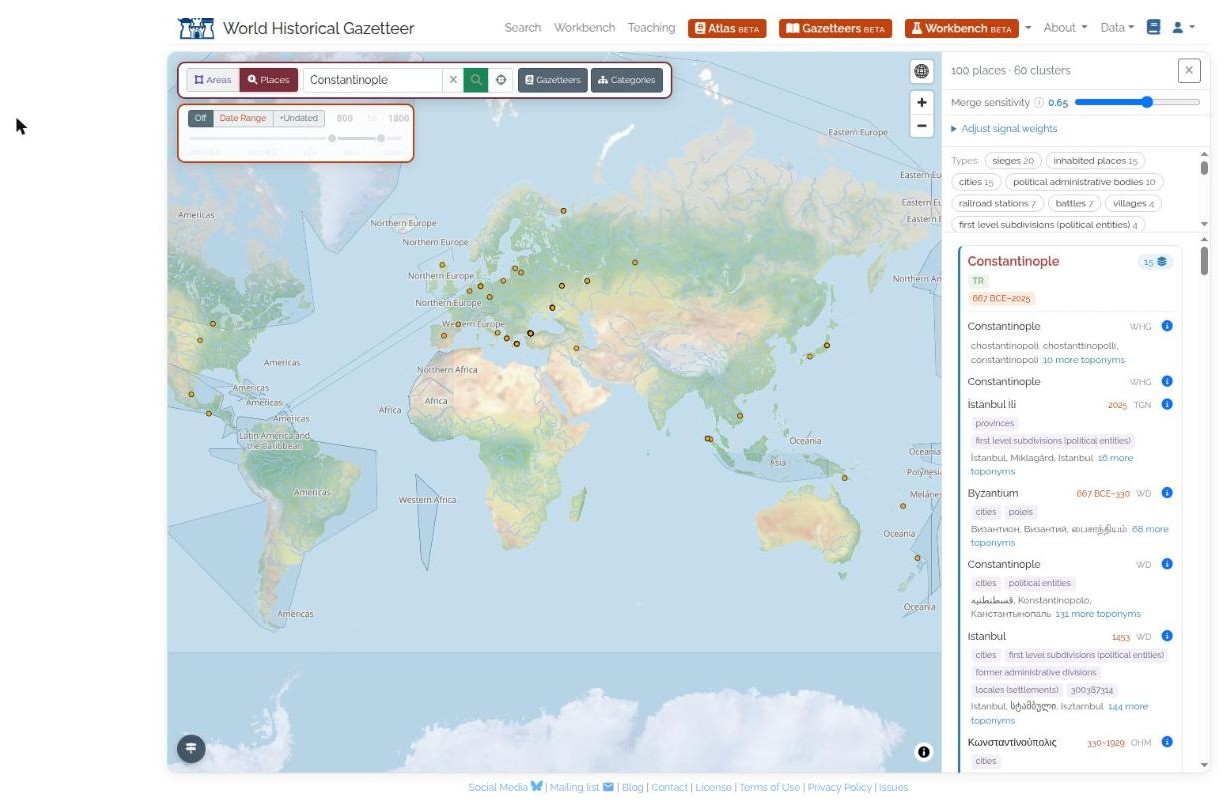Open the Privacy Policy footer link

840,787
